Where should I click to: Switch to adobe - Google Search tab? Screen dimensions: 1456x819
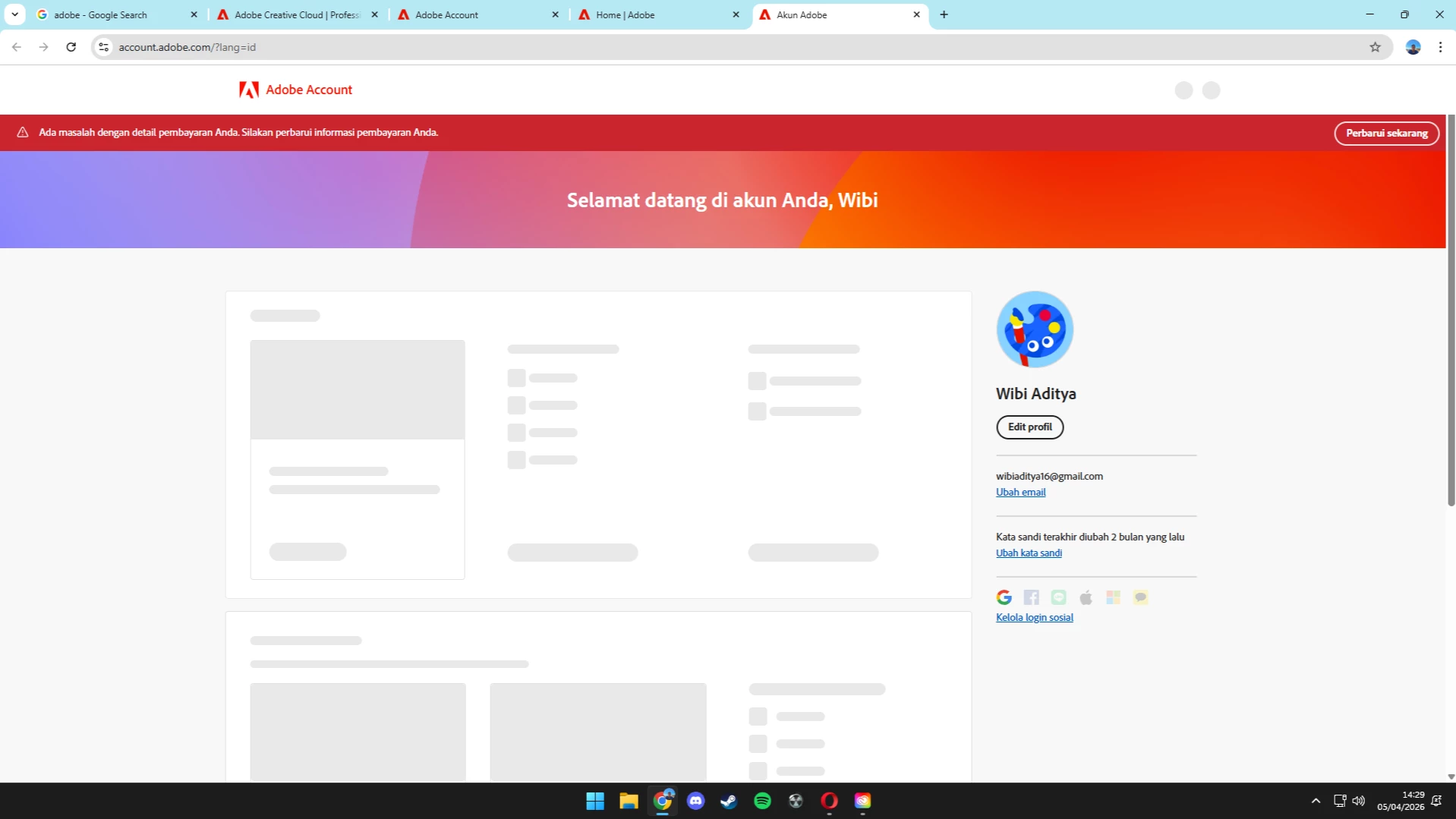coord(117,14)
